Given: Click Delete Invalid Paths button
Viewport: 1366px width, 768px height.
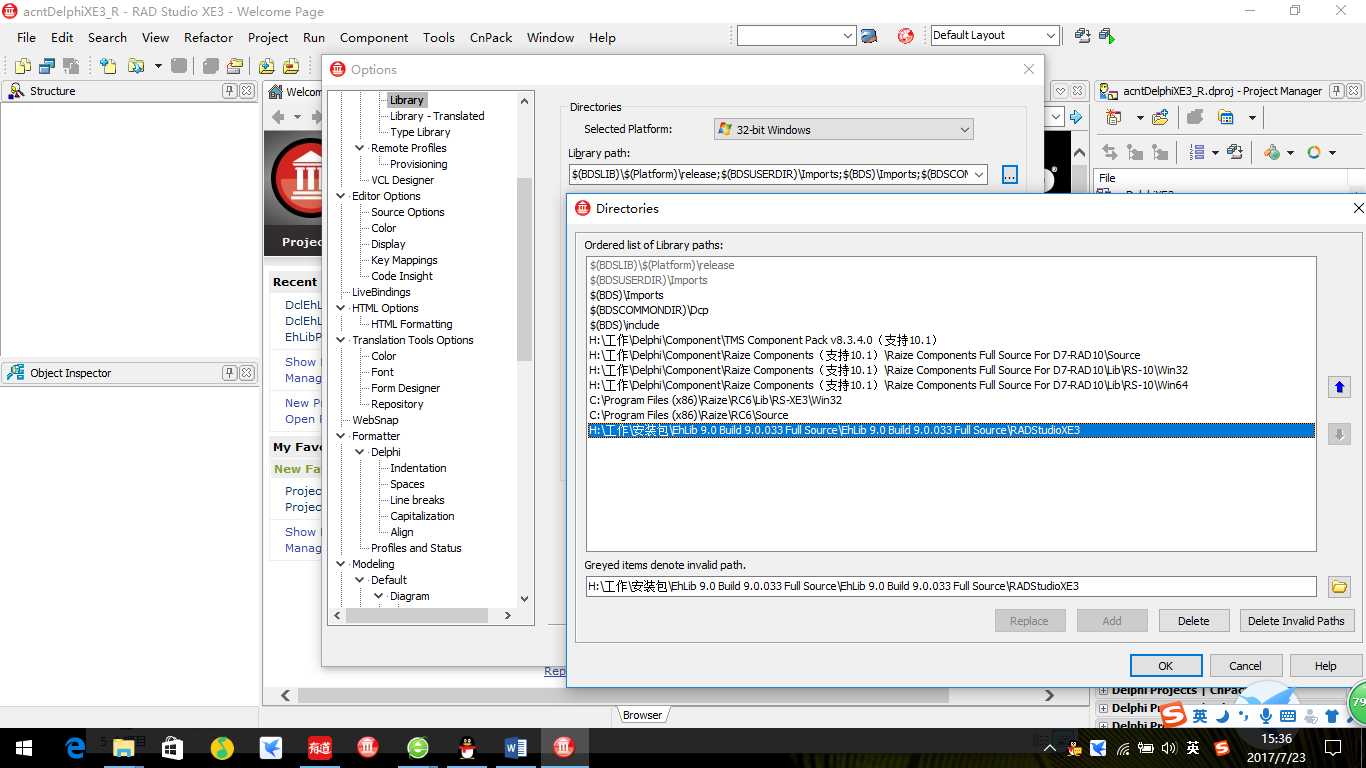Looking at the screenshot, I should 1296,621.
